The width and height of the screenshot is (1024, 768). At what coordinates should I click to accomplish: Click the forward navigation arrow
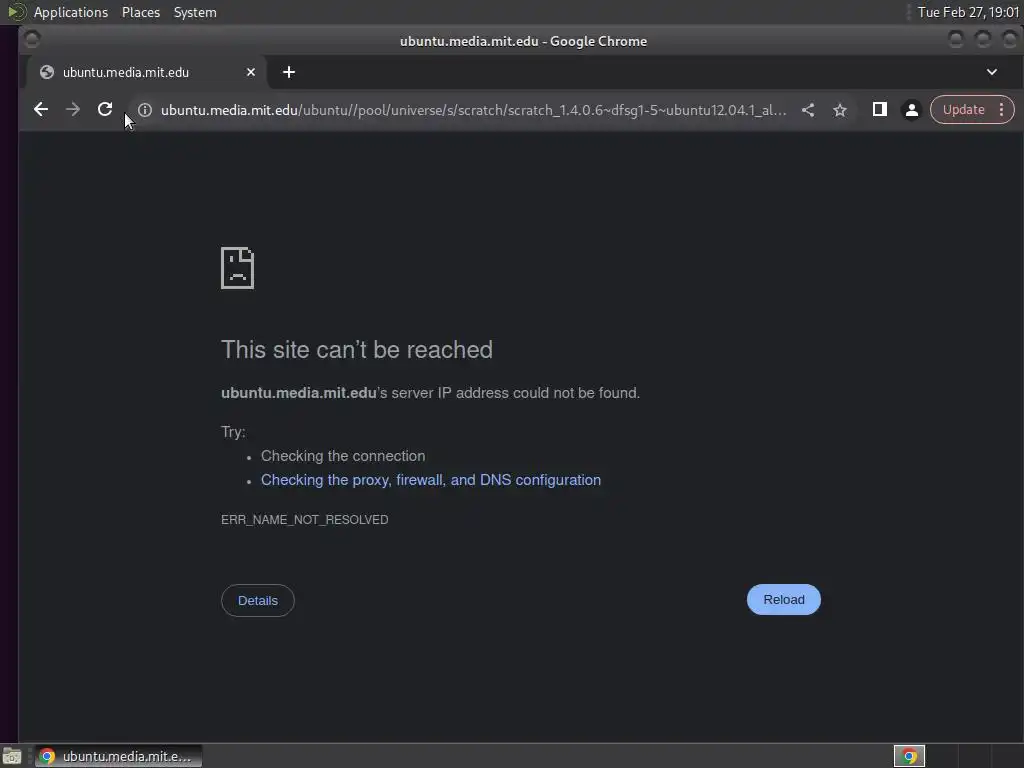(x=72, y=110)
